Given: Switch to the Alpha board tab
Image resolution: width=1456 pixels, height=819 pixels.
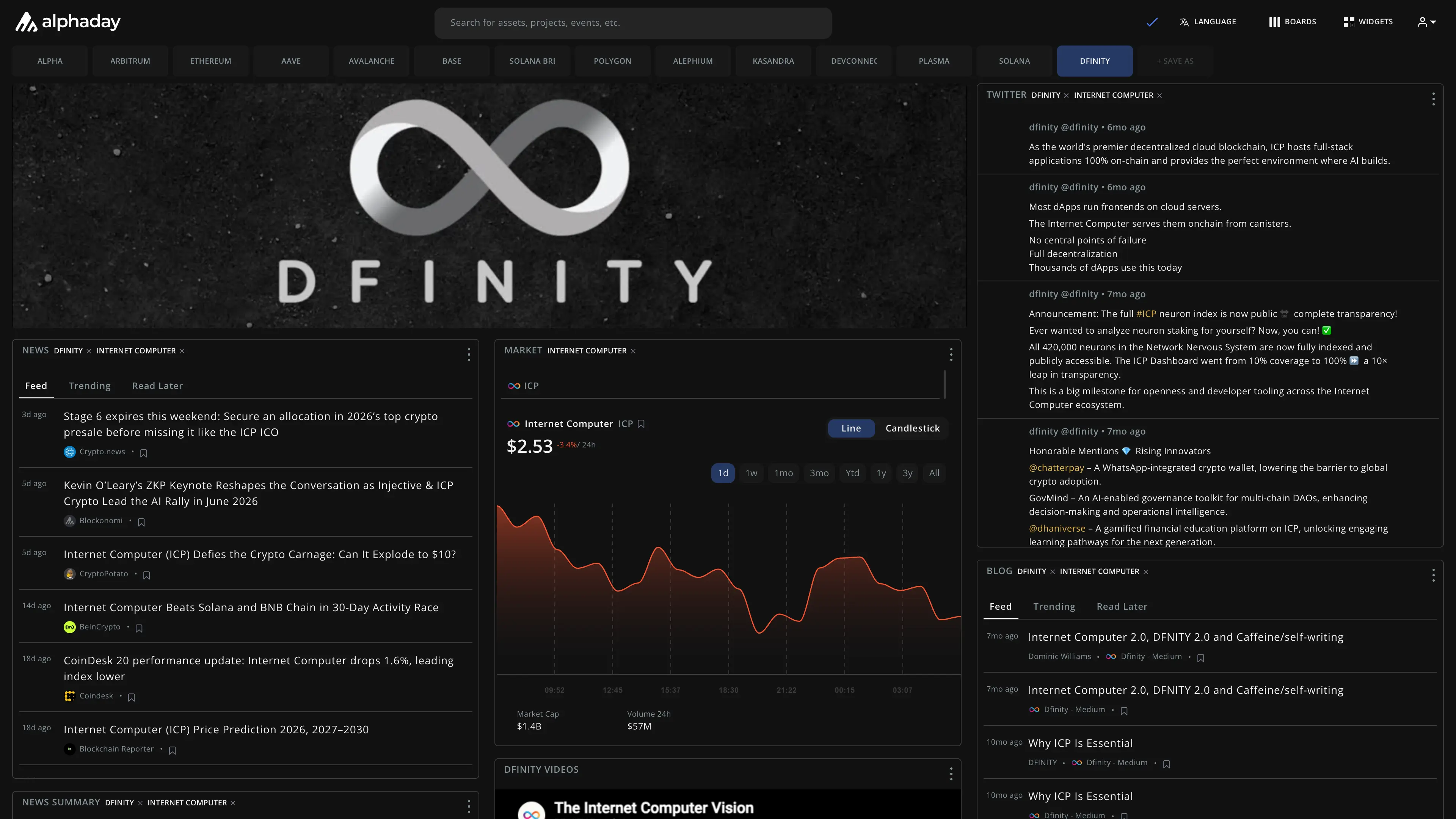Looking at the screenshot, I should [x=50, y=61].
